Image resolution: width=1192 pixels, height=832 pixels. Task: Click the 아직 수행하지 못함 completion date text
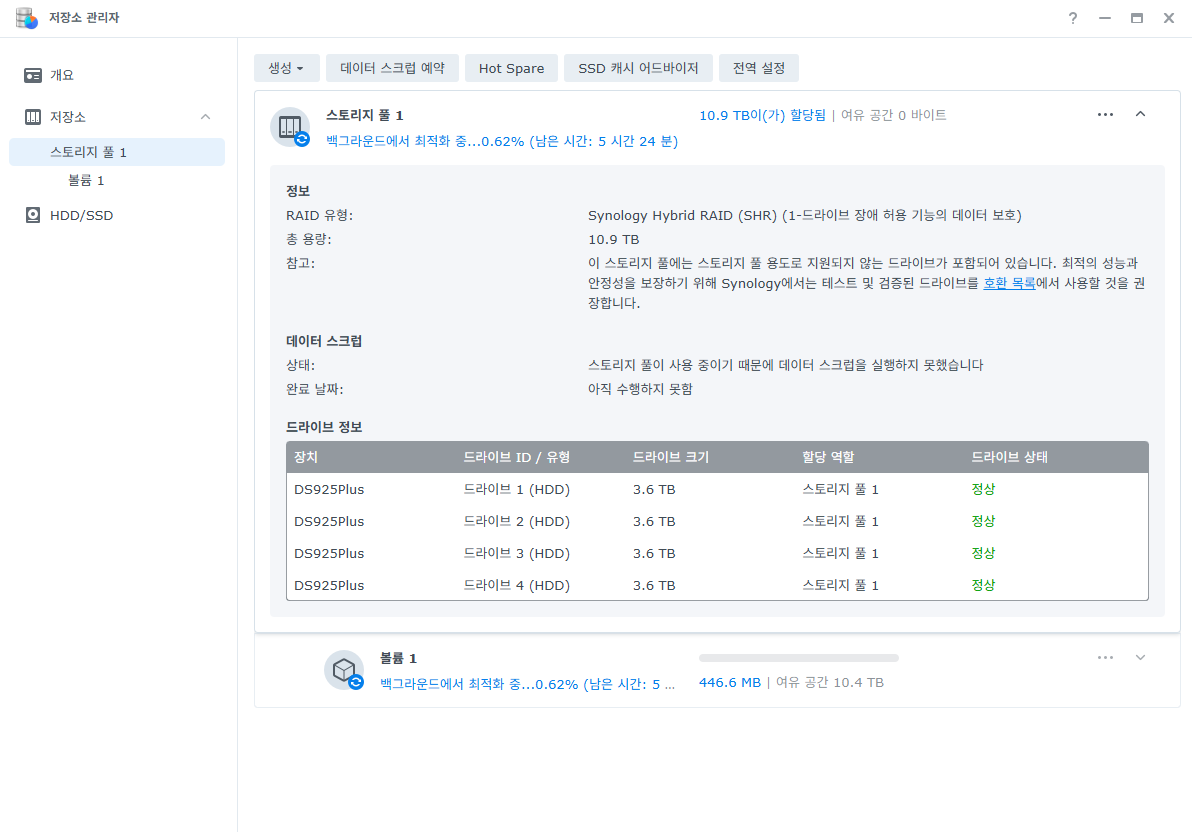640,389
